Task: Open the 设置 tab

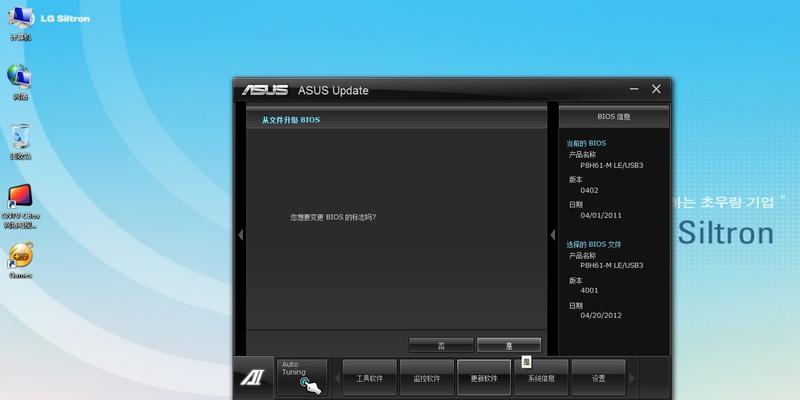Action: click(598, 378)
